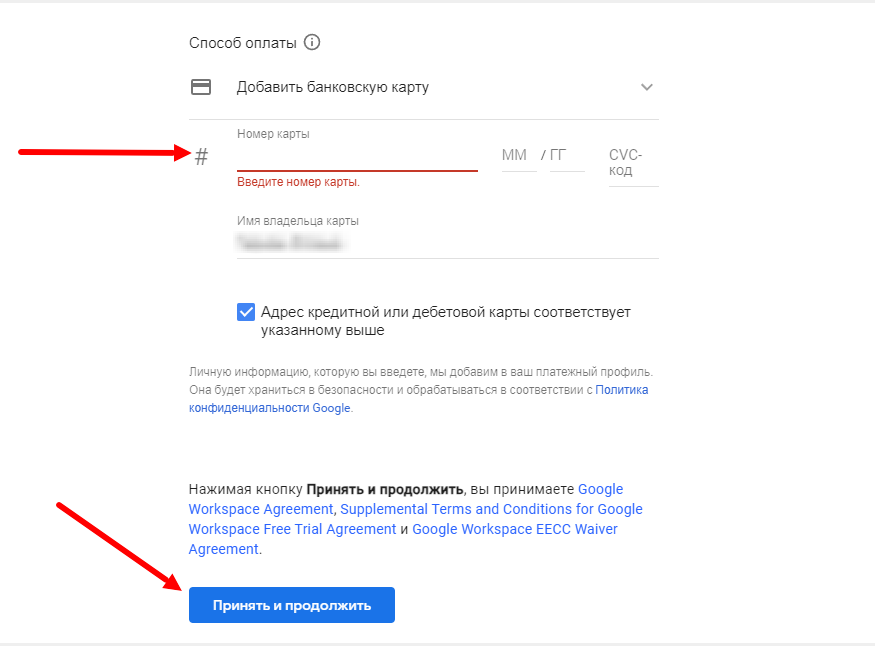Expand the payment method chevron arrow

pos(647,87)
